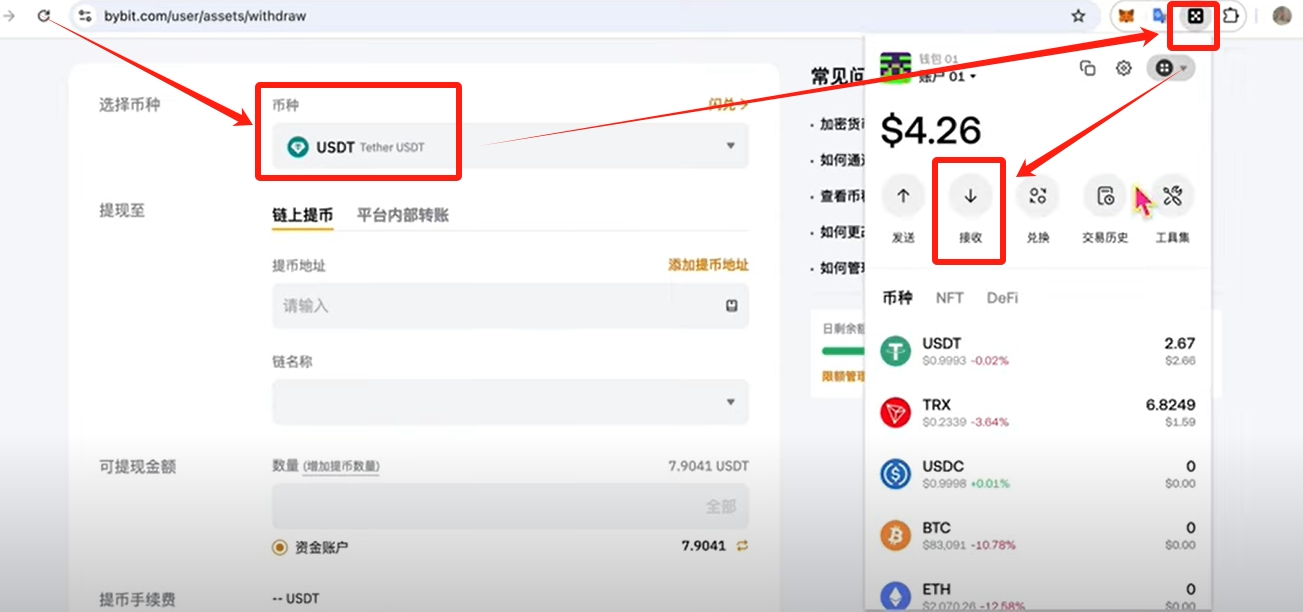Copy the wallet address with the copy icon
1303x612 pixels.
click(x=1088, y=68)
